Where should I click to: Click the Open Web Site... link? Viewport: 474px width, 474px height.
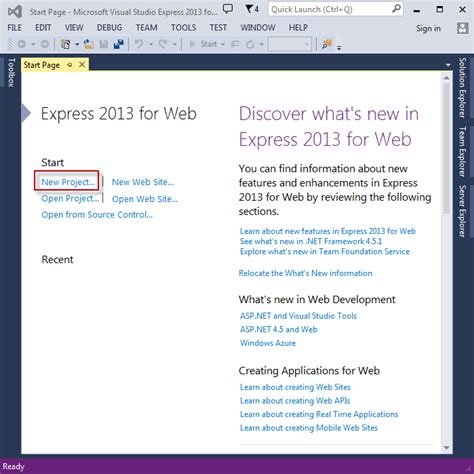[x=145, y=199]
